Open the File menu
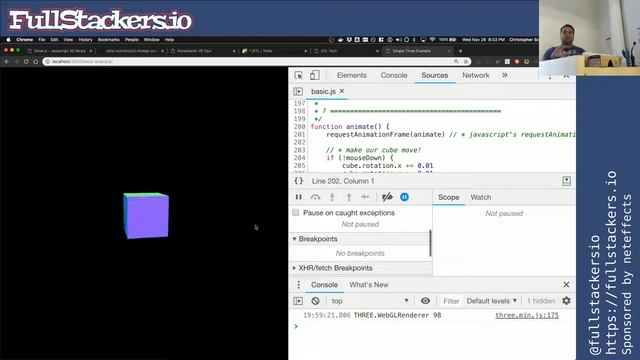The width and height of the screenshot is (640, 360). 42,40
